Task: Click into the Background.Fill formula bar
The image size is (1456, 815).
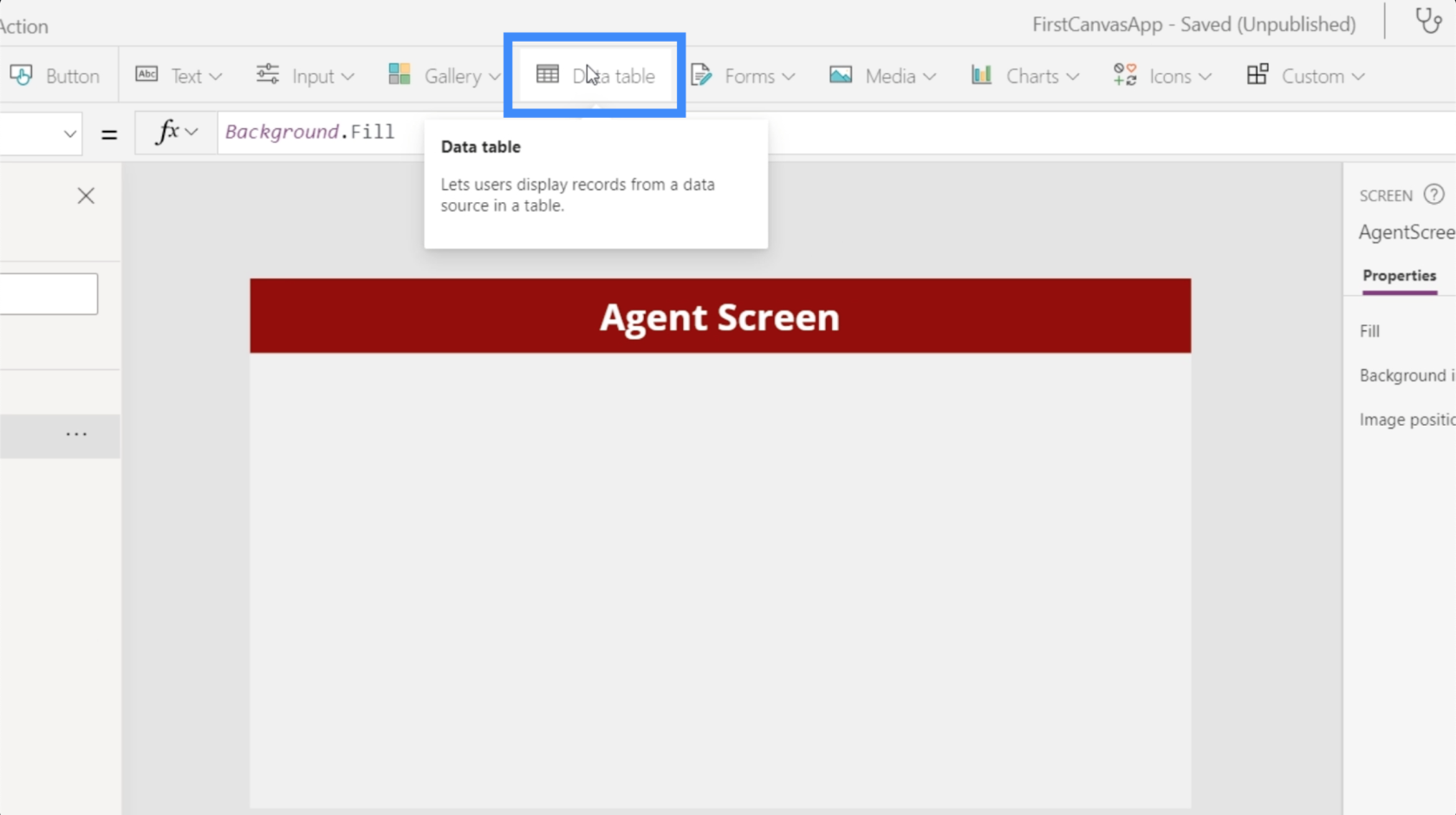Action: coord(836,133)
